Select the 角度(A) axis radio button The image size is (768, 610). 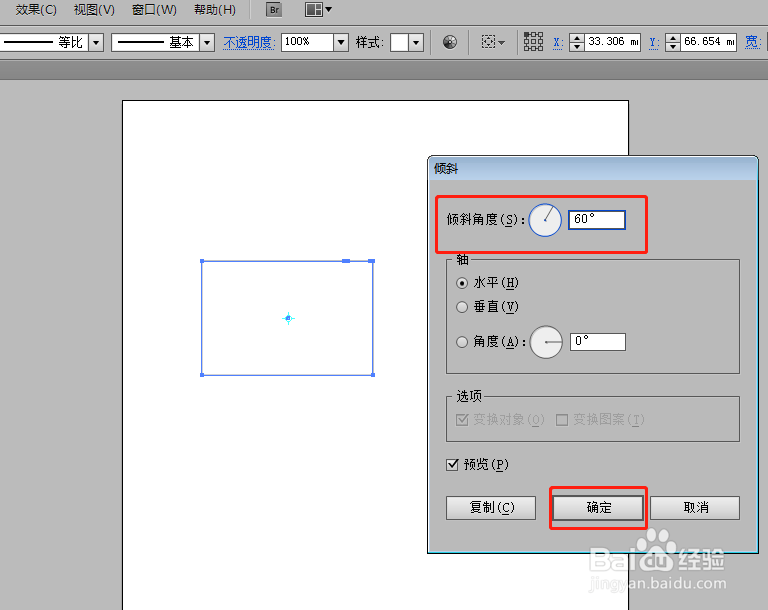pos(461,342)
